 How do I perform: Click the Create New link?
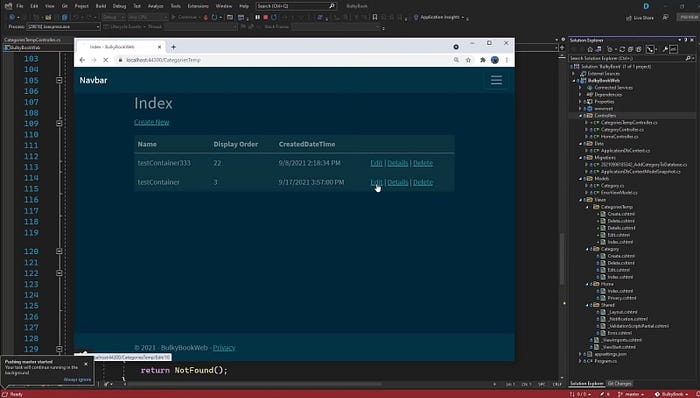pyautogui.click(x=151, y=122)
